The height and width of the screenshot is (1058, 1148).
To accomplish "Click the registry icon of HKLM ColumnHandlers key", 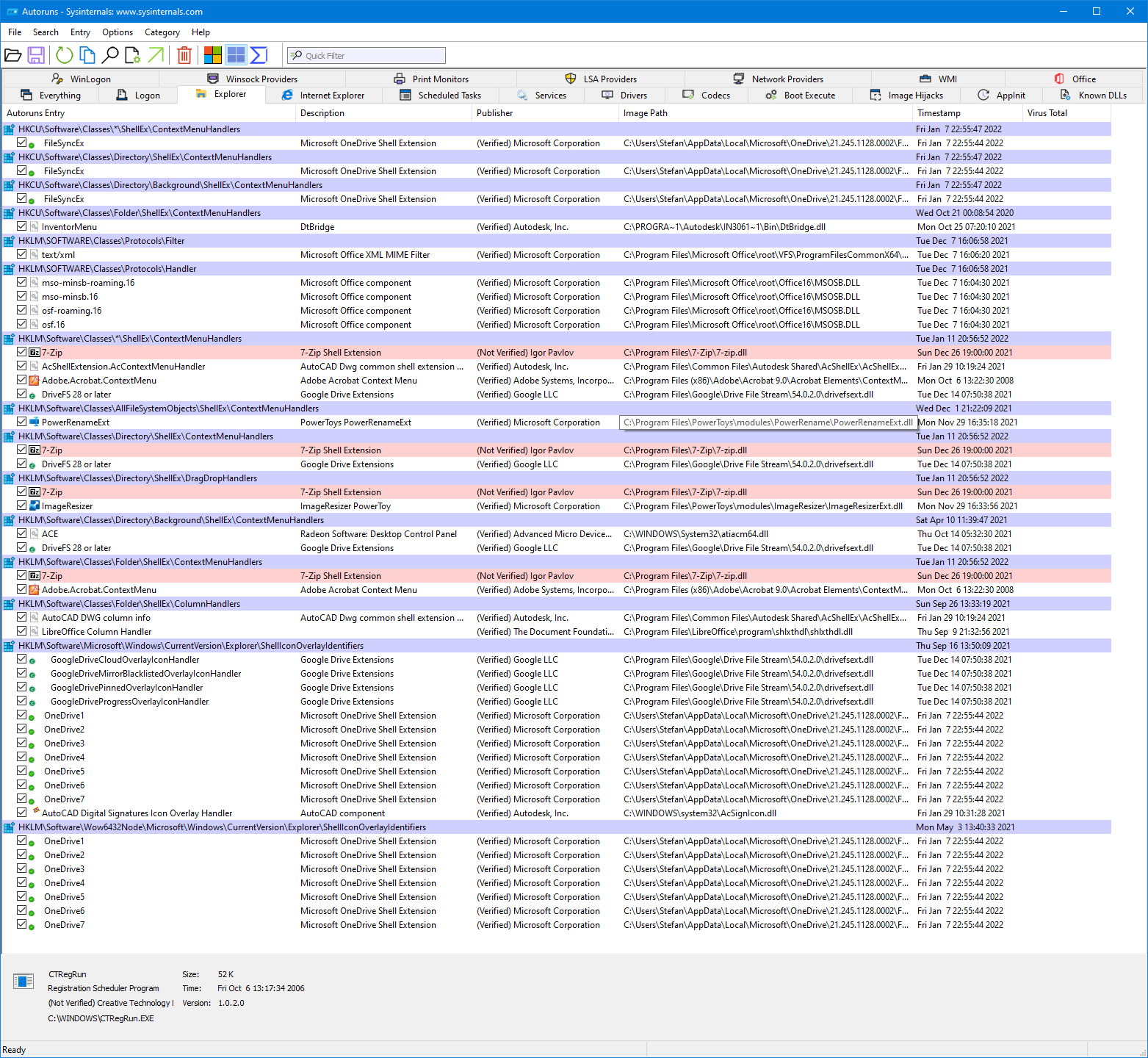I will click(x=10, y=604).
